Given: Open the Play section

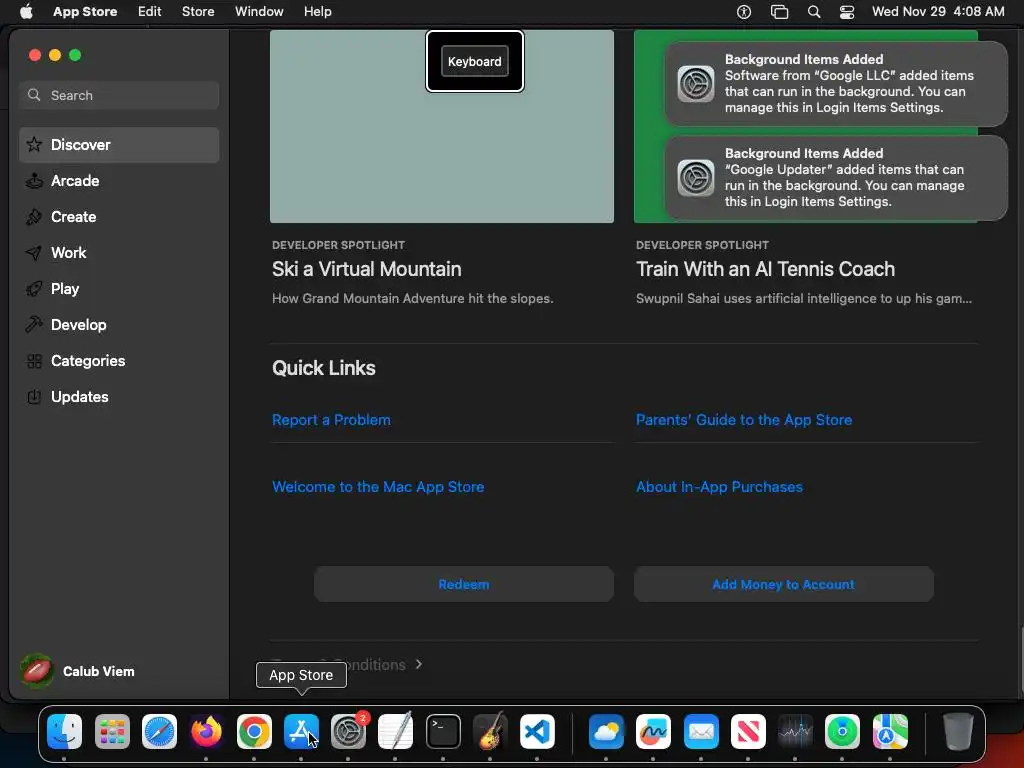Looking at the screenshot, I should (x=119, y=288).
